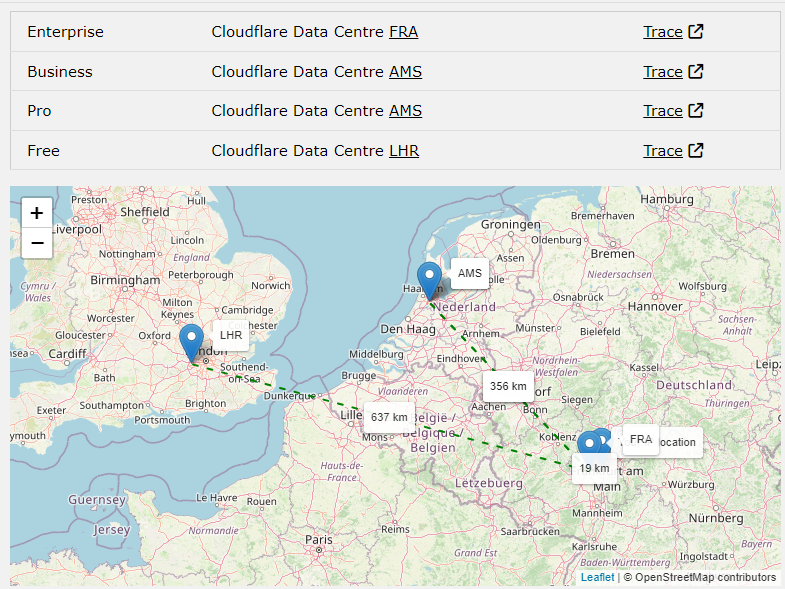Click the LHR tooltip label on map
Image resolution: width=785 pixels, height=589 pixels.
231,335
